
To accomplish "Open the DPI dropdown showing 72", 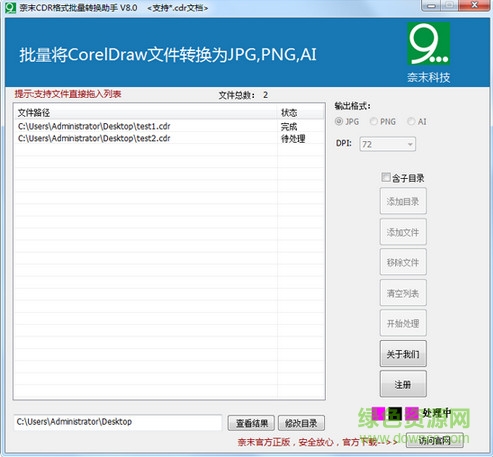I will [387, 144].
